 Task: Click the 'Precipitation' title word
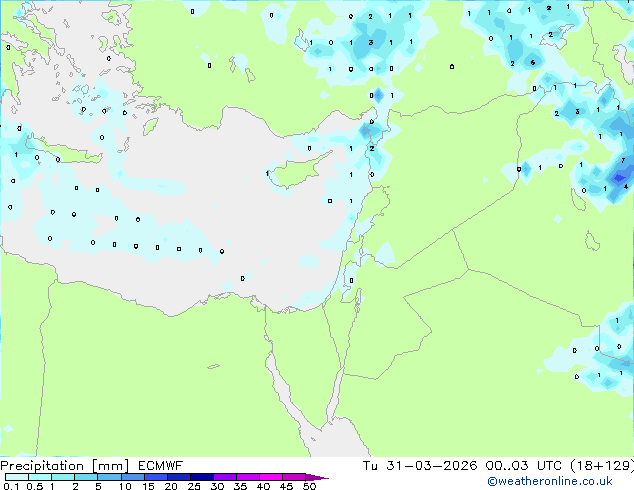(x=42, y=466)
